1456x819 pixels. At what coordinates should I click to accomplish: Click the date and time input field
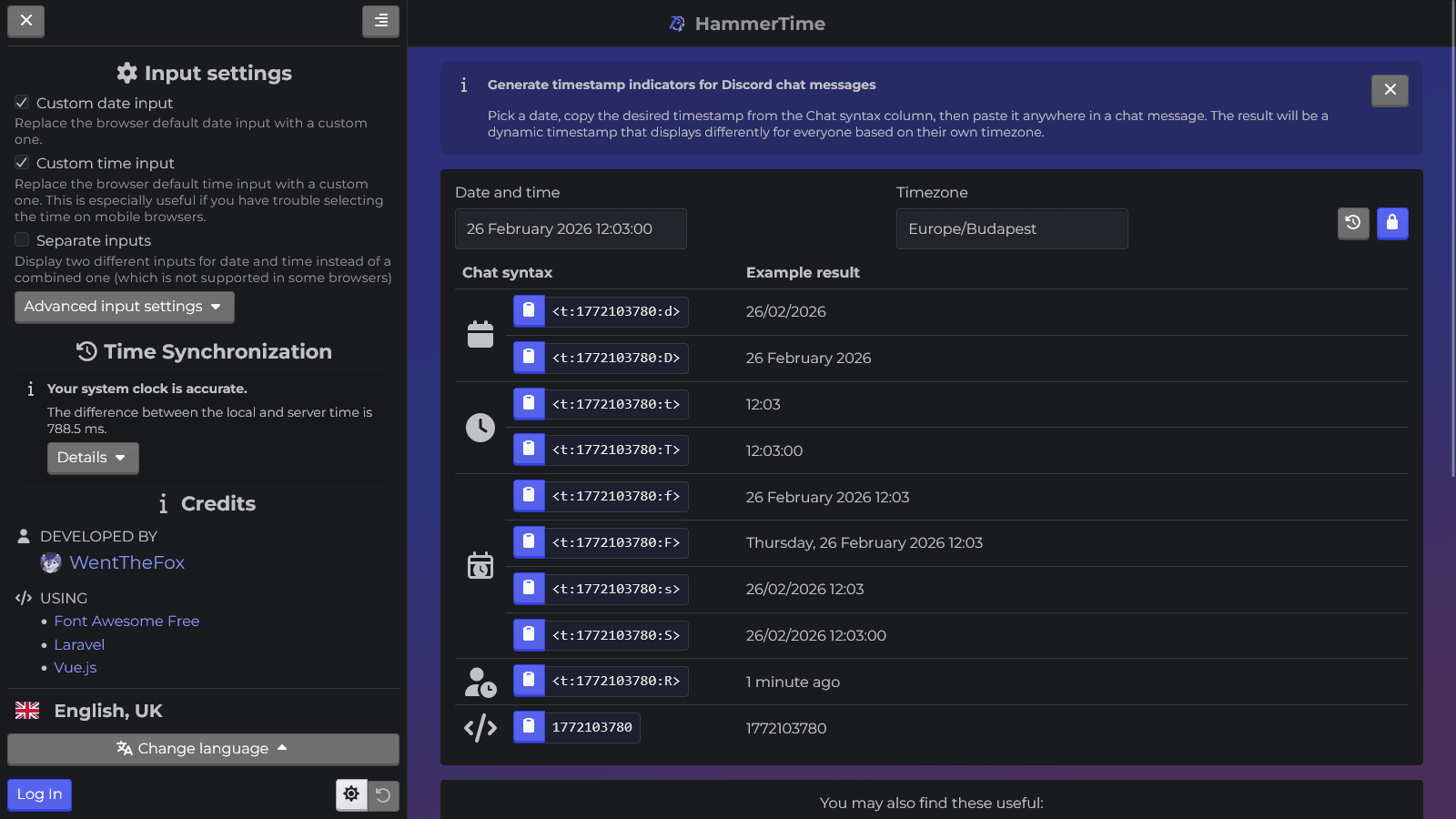click(571, 228)
